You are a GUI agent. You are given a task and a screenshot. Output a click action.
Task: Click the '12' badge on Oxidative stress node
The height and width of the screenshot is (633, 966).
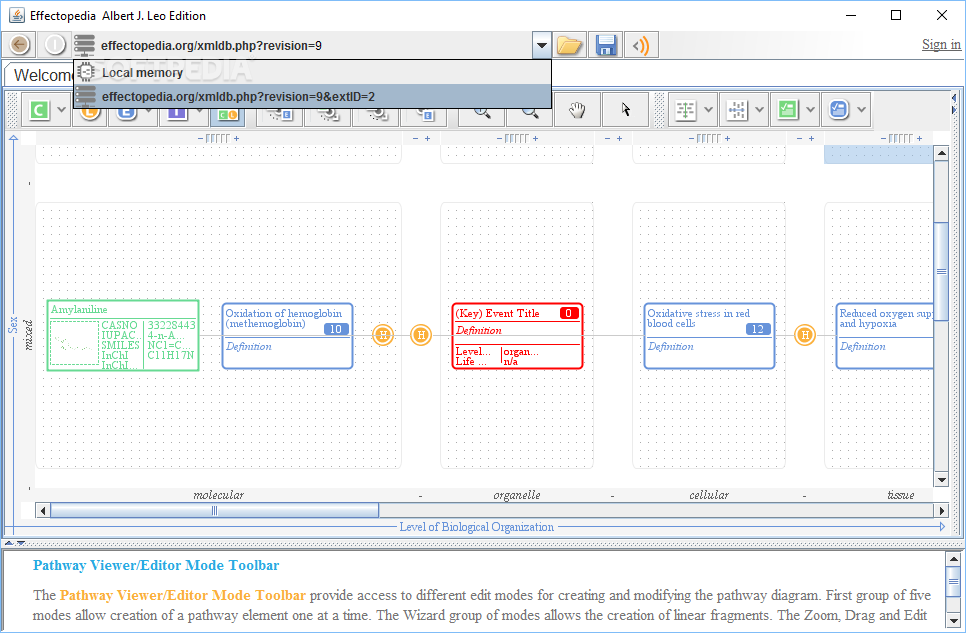click(x=758, y=329)
